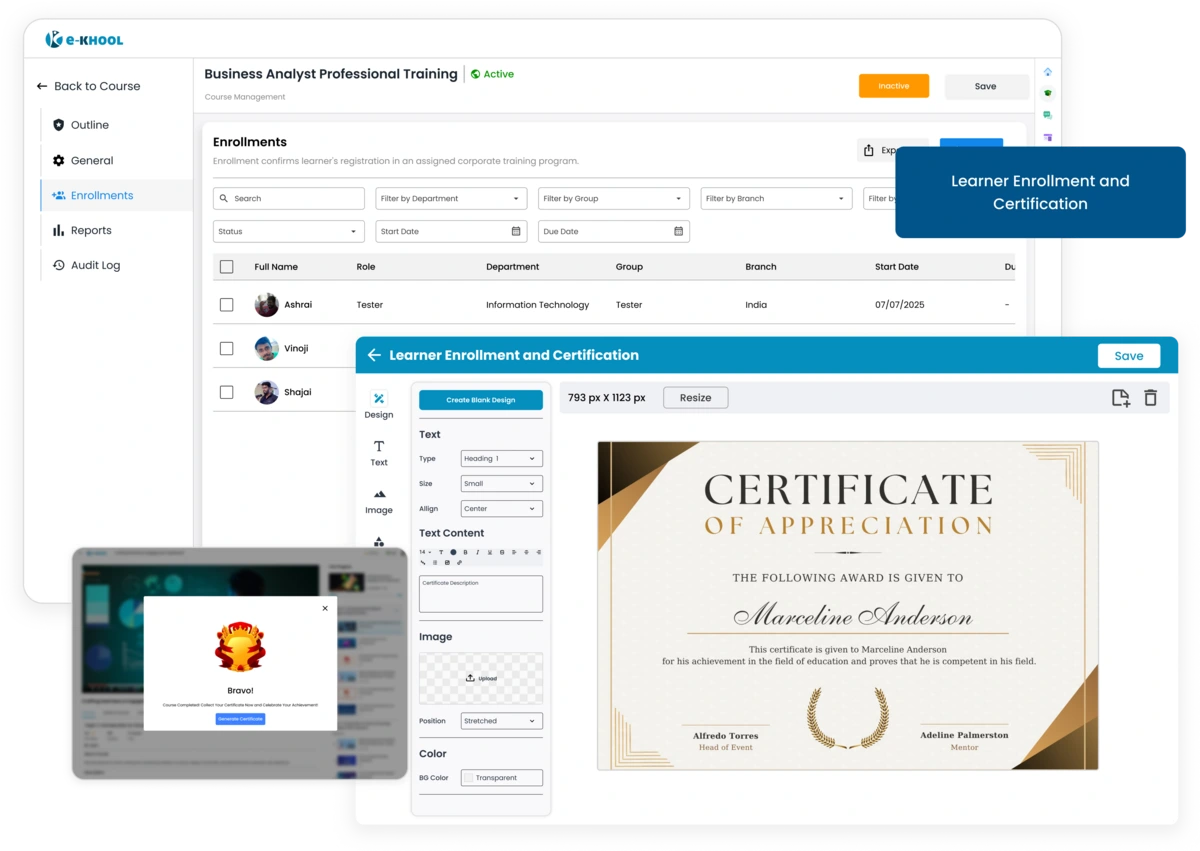This screenshot has height=851, width=1200.
Task: Open the Type dropdown showing Heading 1
Action: pos(500,458)
